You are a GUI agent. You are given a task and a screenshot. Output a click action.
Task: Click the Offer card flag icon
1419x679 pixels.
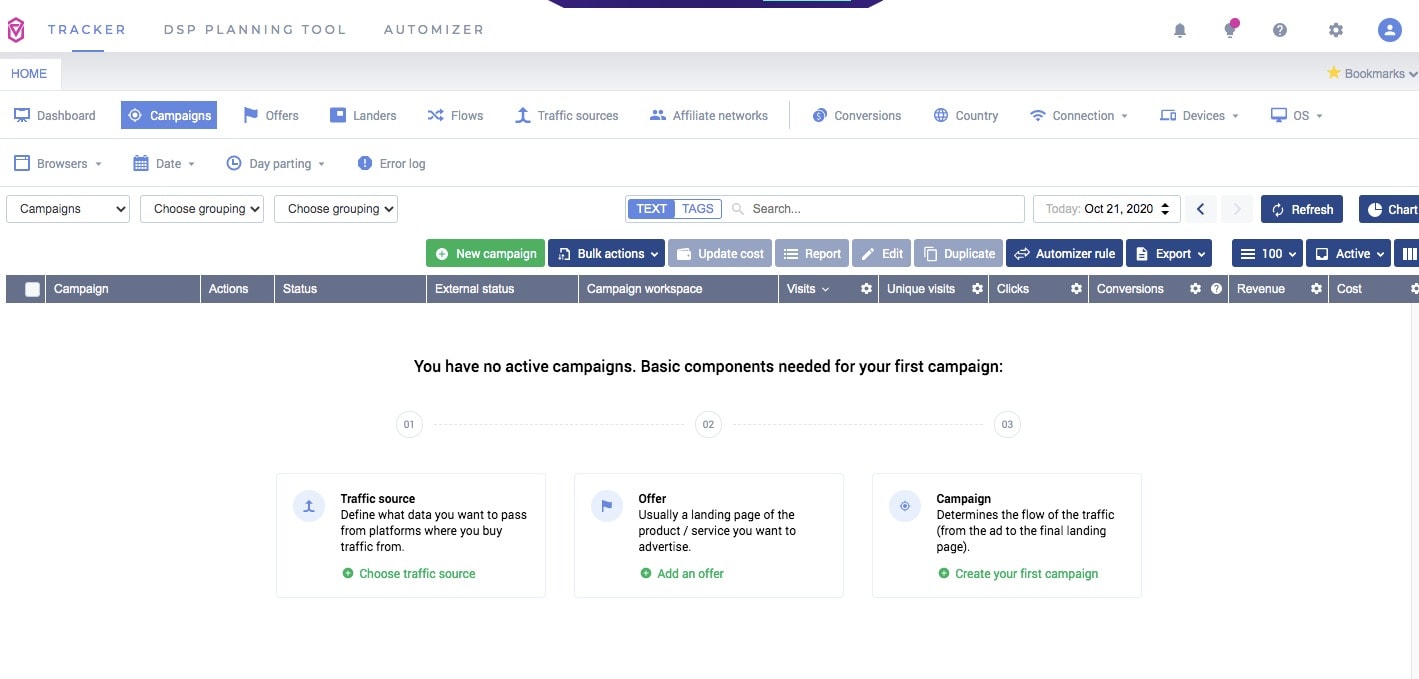click(606, 506)
